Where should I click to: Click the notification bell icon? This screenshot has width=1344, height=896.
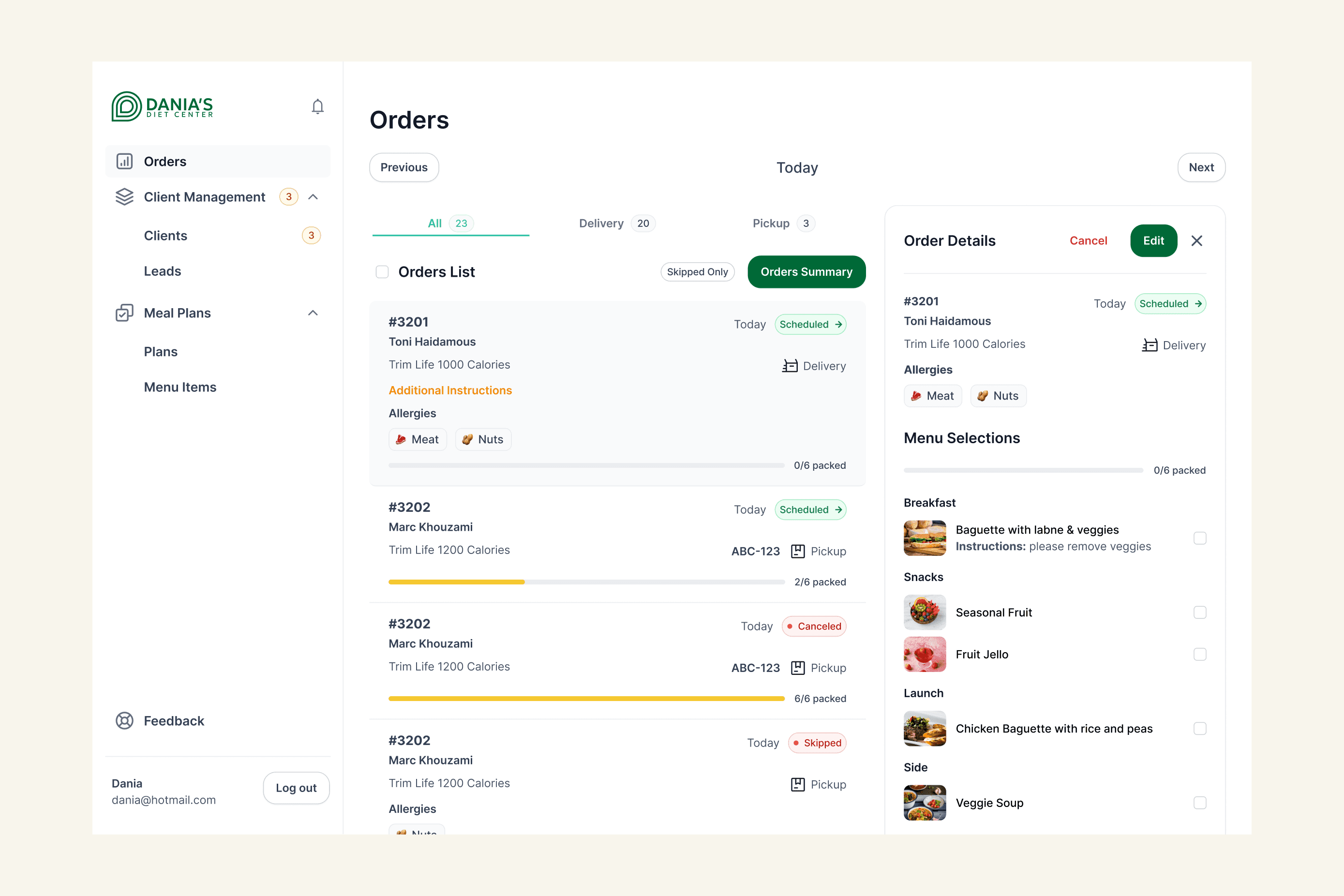click(318, 107)
